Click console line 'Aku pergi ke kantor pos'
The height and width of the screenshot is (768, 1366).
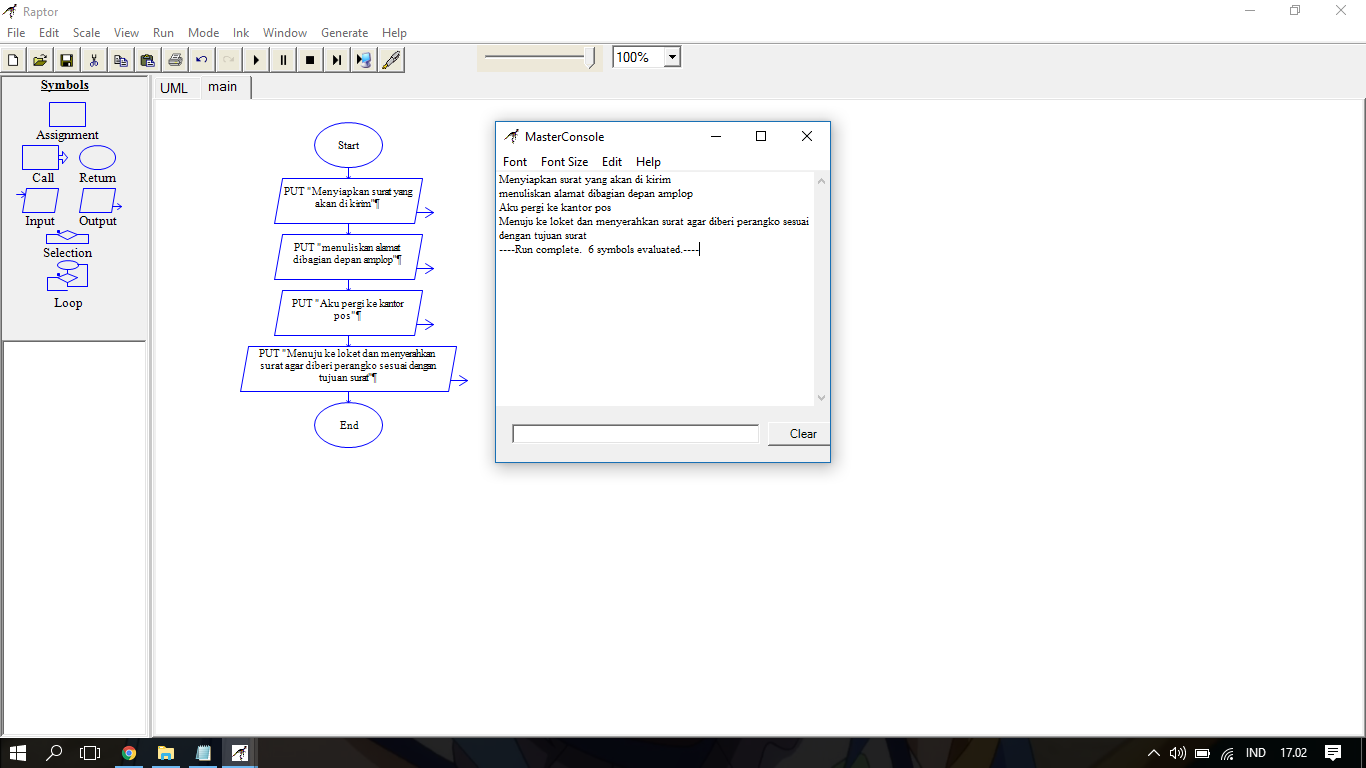pyautogui.click(x=555, y=208)
